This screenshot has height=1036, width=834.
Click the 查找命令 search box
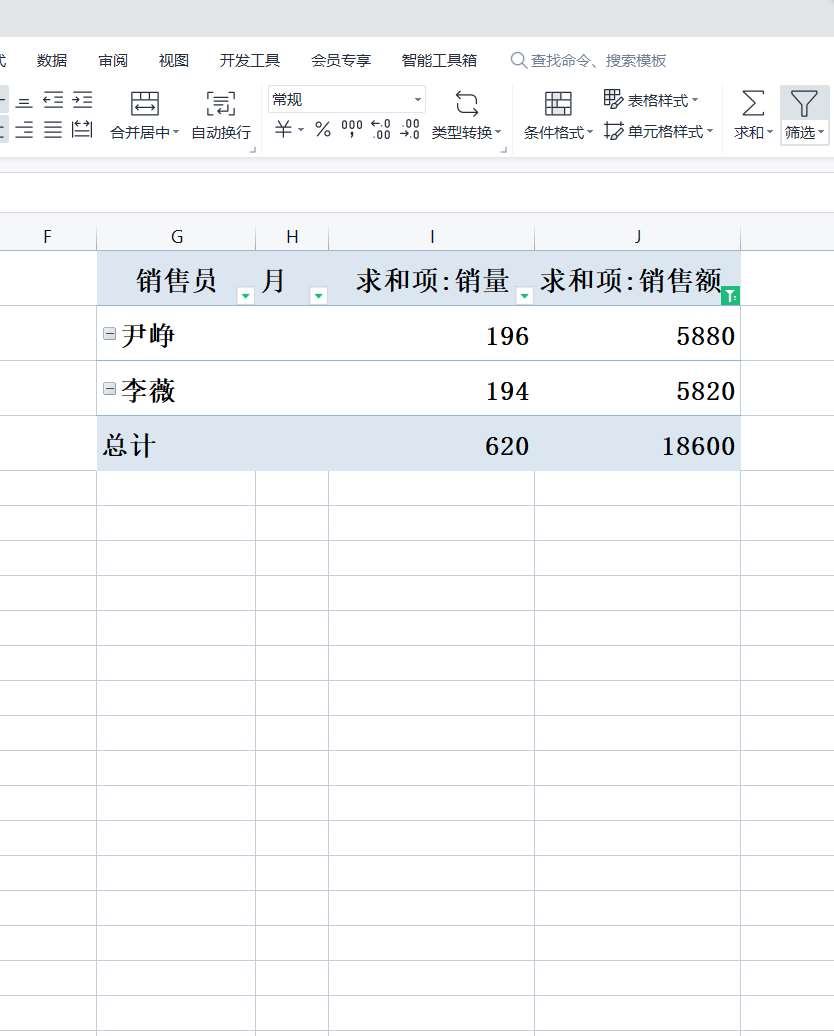coord(588,61)
